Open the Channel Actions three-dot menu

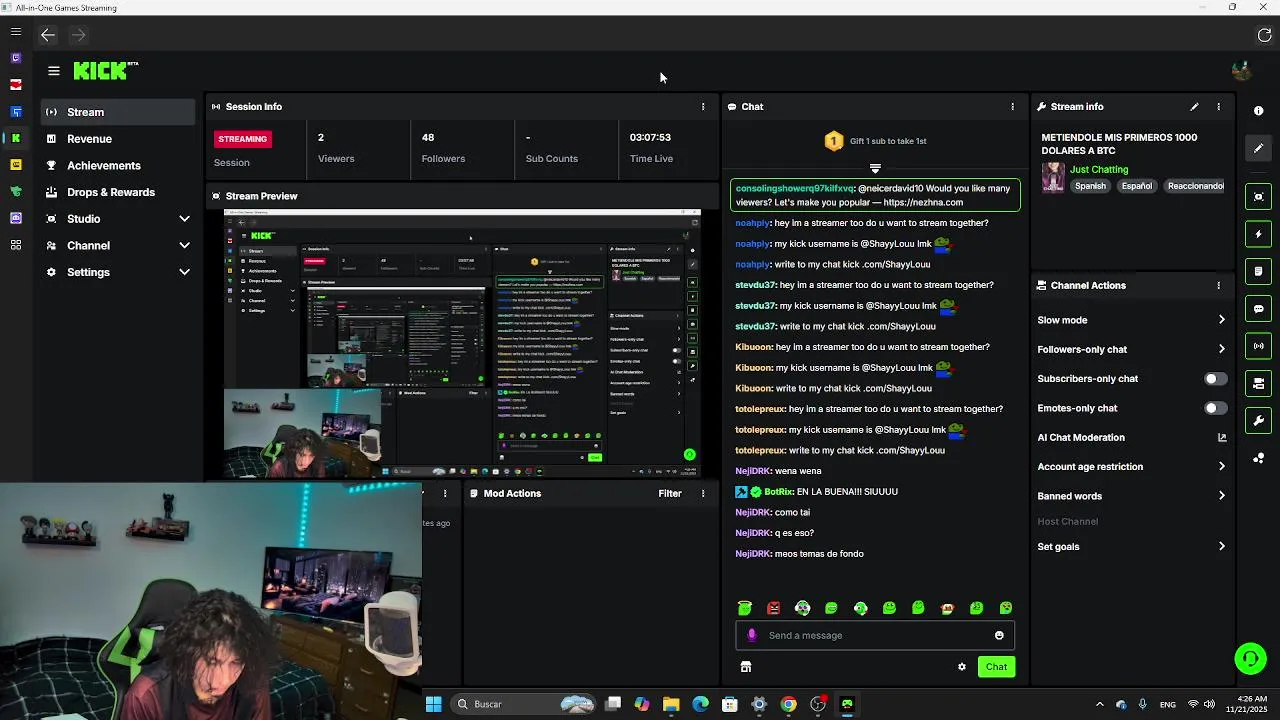(x=1218, y=285)
